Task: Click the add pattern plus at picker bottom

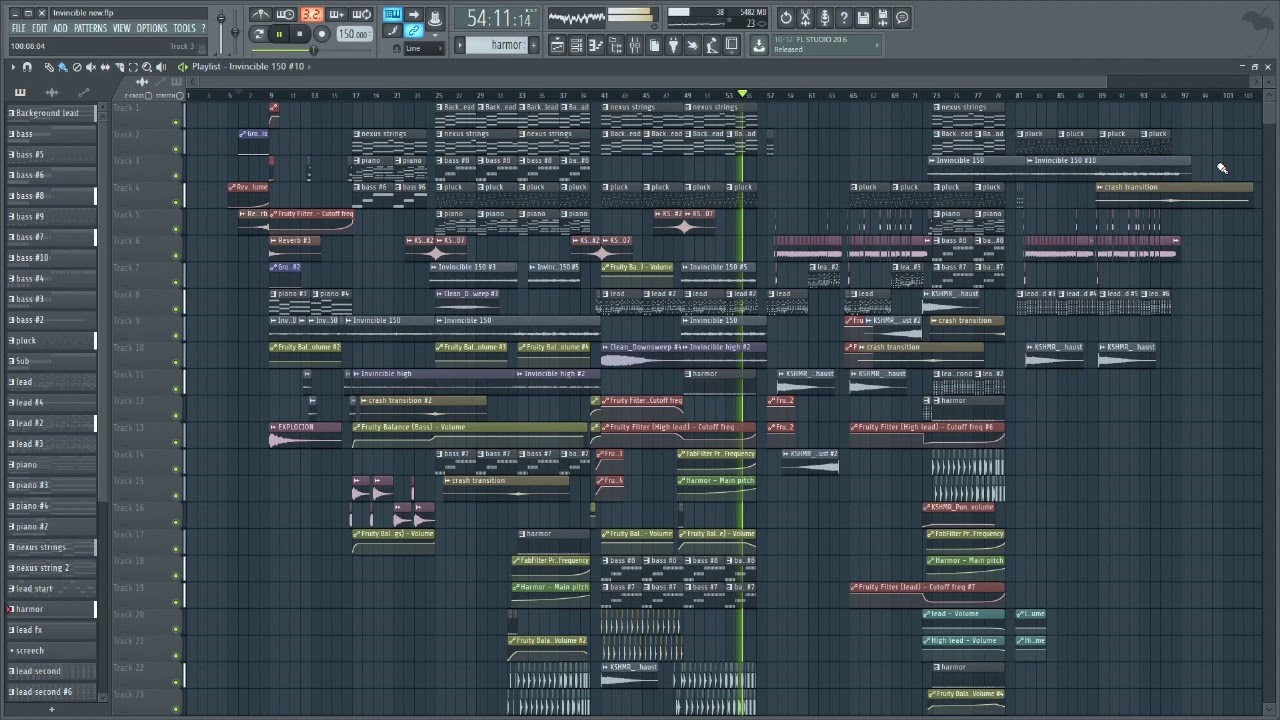Action: [51, 710]
